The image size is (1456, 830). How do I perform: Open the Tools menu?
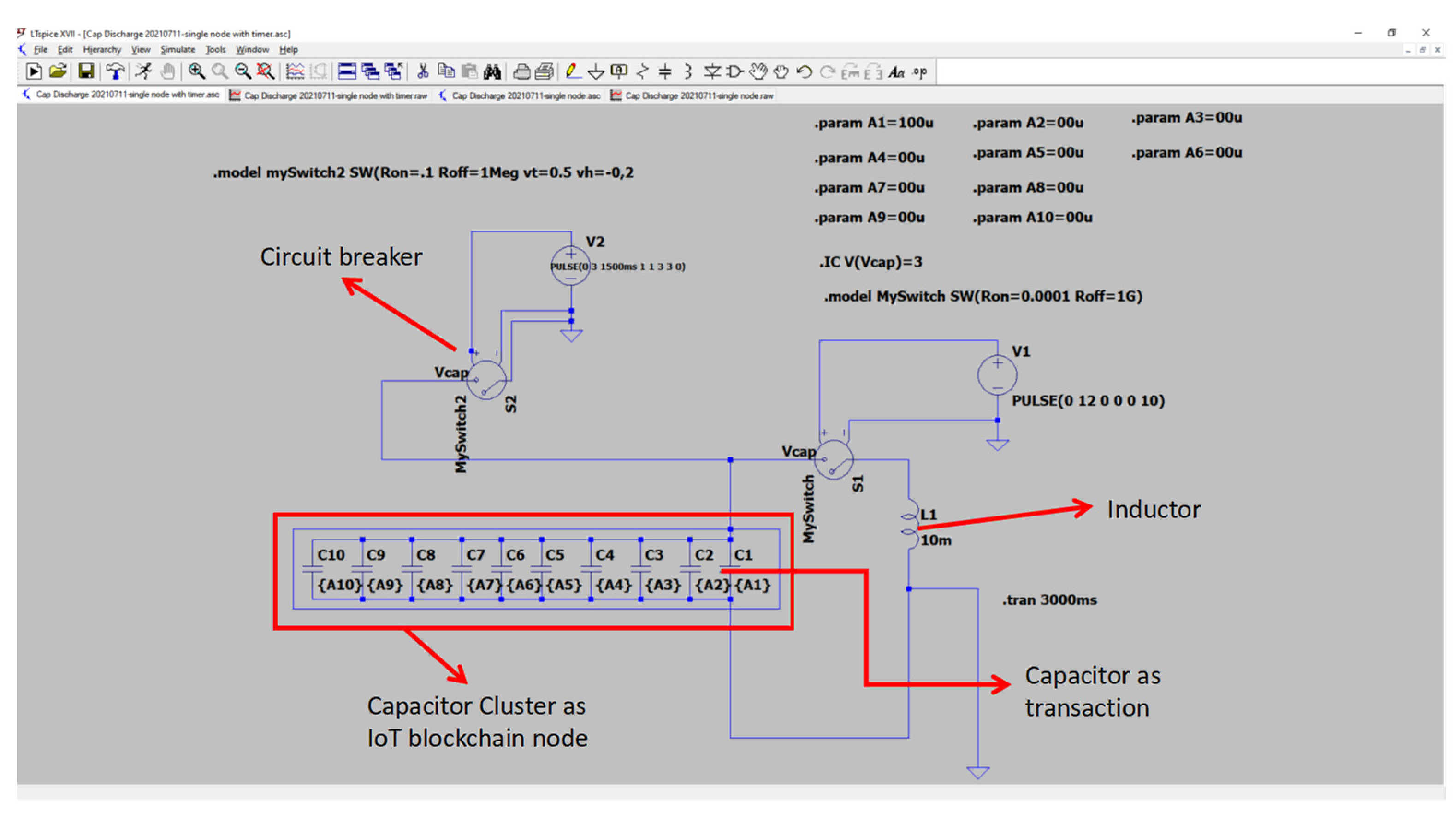[215, 50]
